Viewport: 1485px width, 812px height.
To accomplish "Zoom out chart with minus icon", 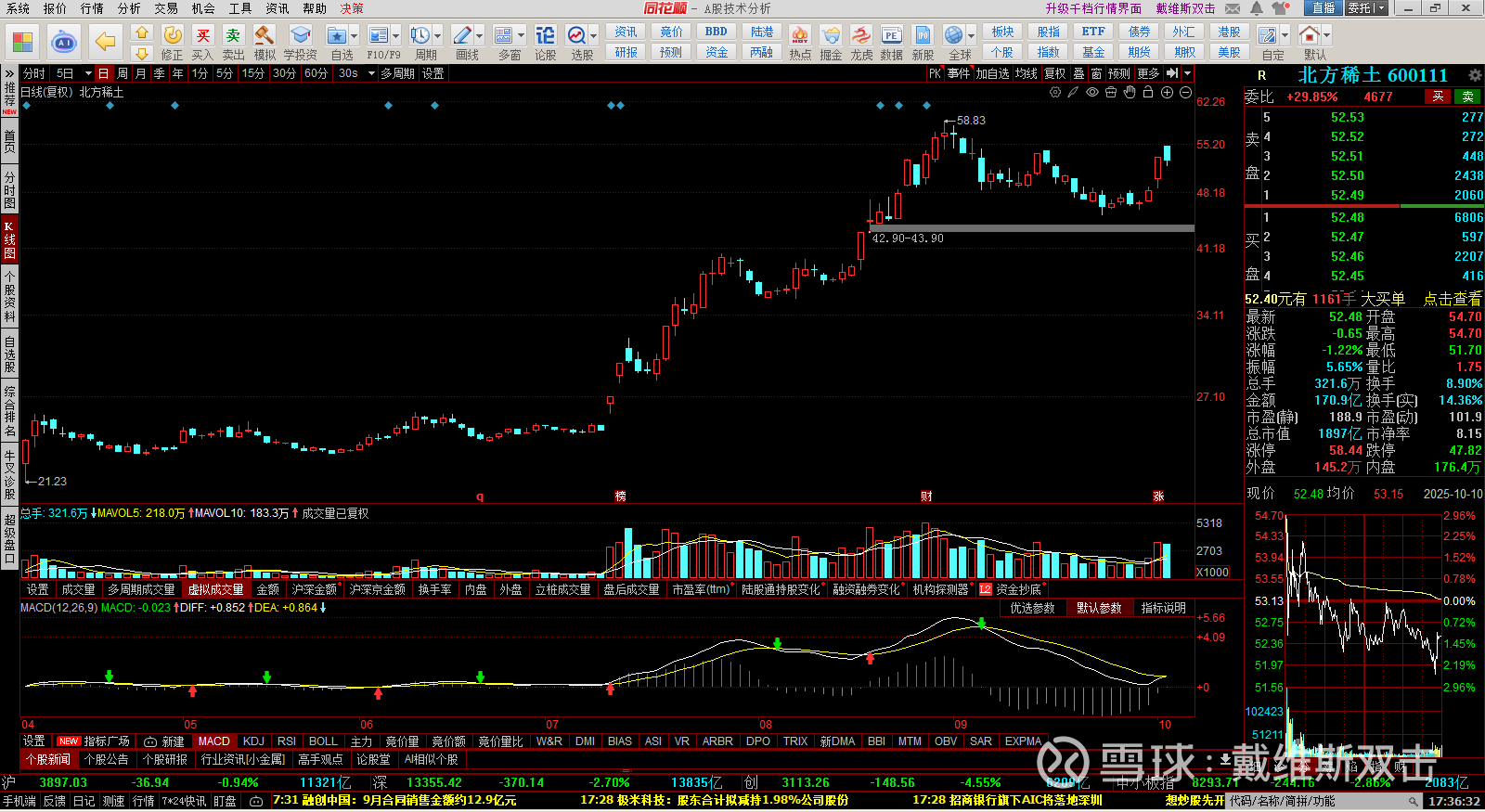I will click(1185, 92).
